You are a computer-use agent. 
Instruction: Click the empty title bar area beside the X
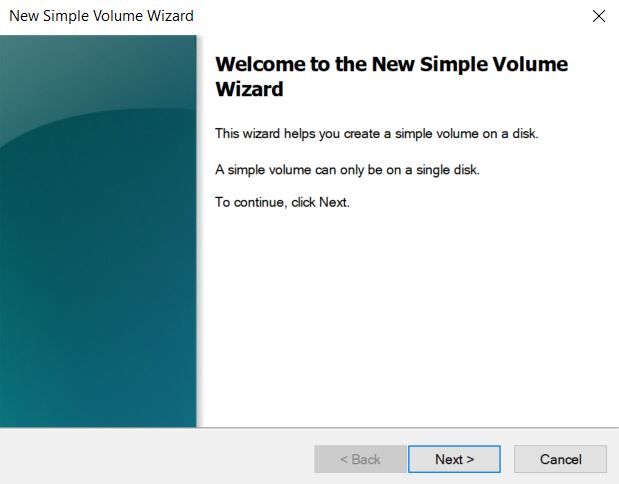click(x=391, y=17)
